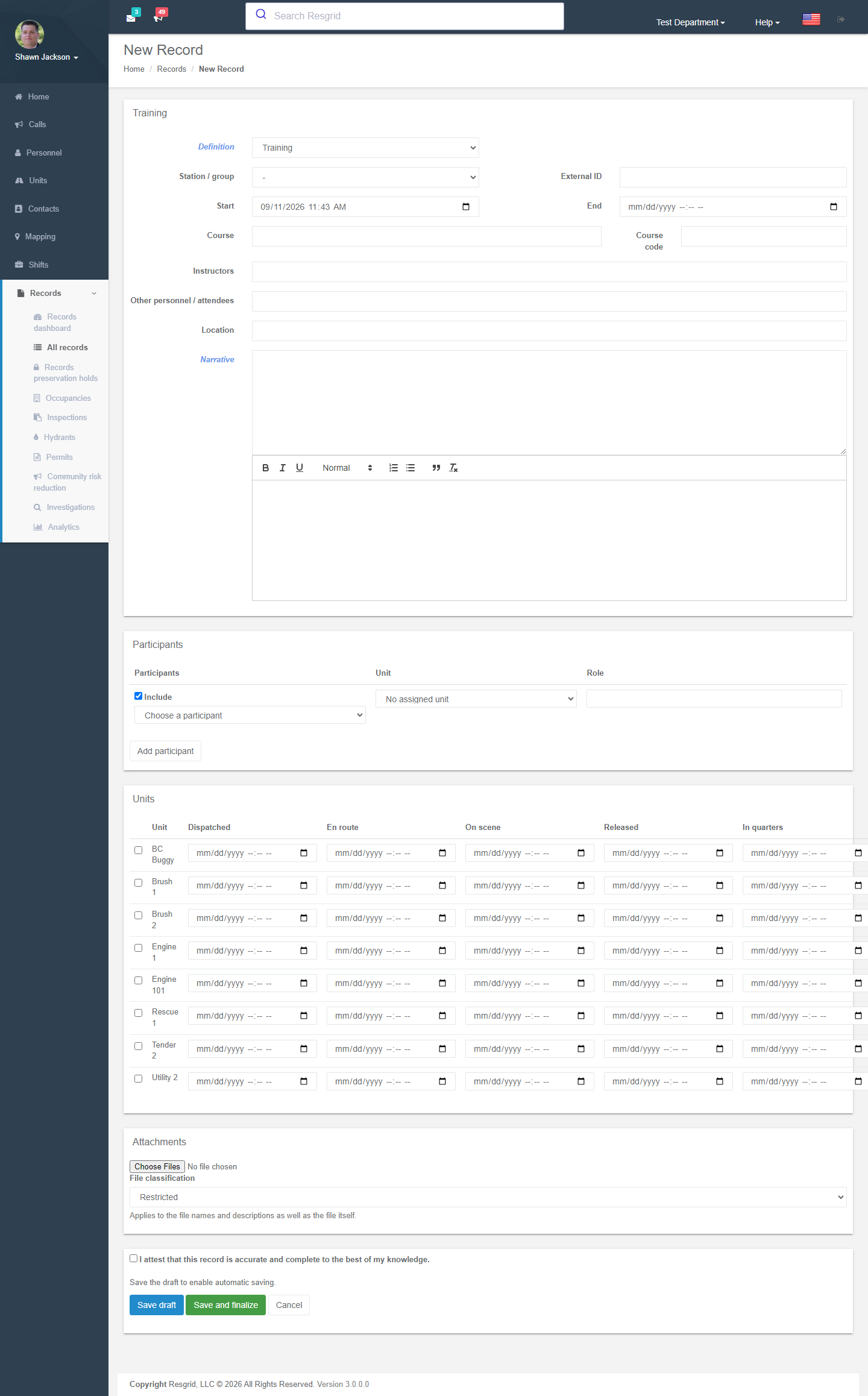Open Contacts in sidebar
The image size is (868, 1396).
point(54,209)
